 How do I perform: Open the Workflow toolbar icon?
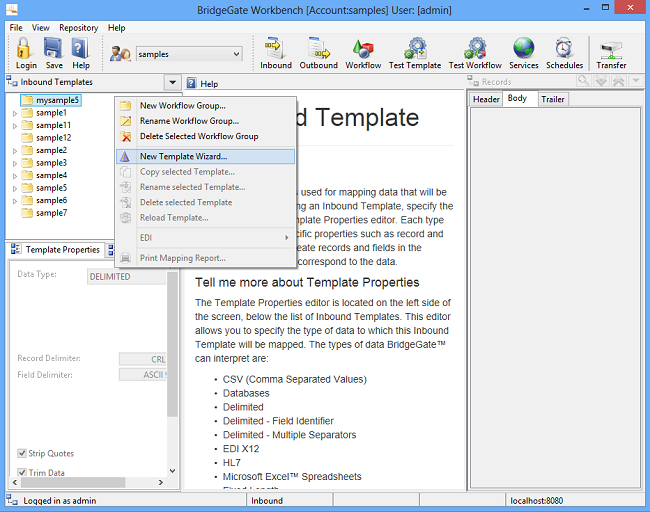pyautogui.click(x=363, y=49)
